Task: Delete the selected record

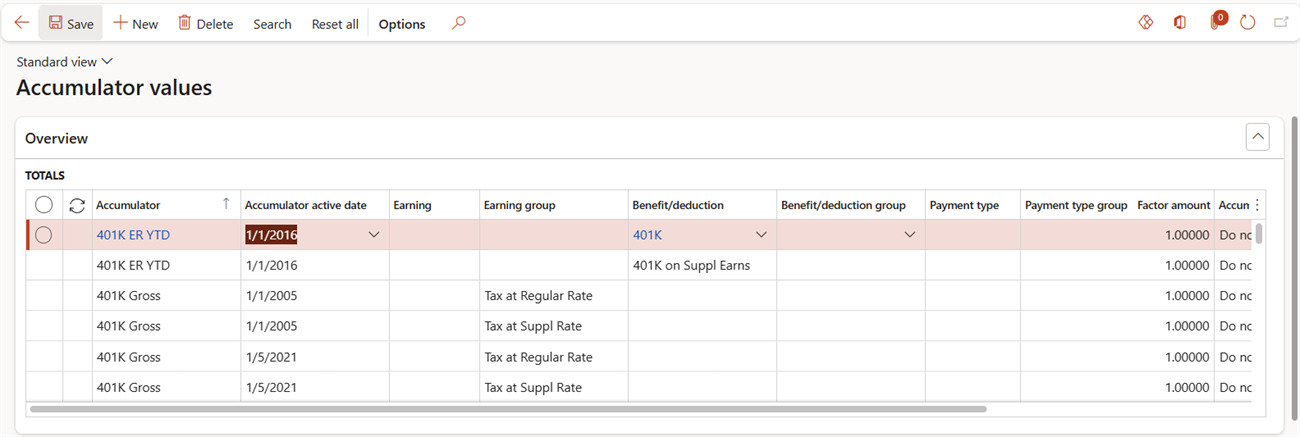Action: (205, 23)
